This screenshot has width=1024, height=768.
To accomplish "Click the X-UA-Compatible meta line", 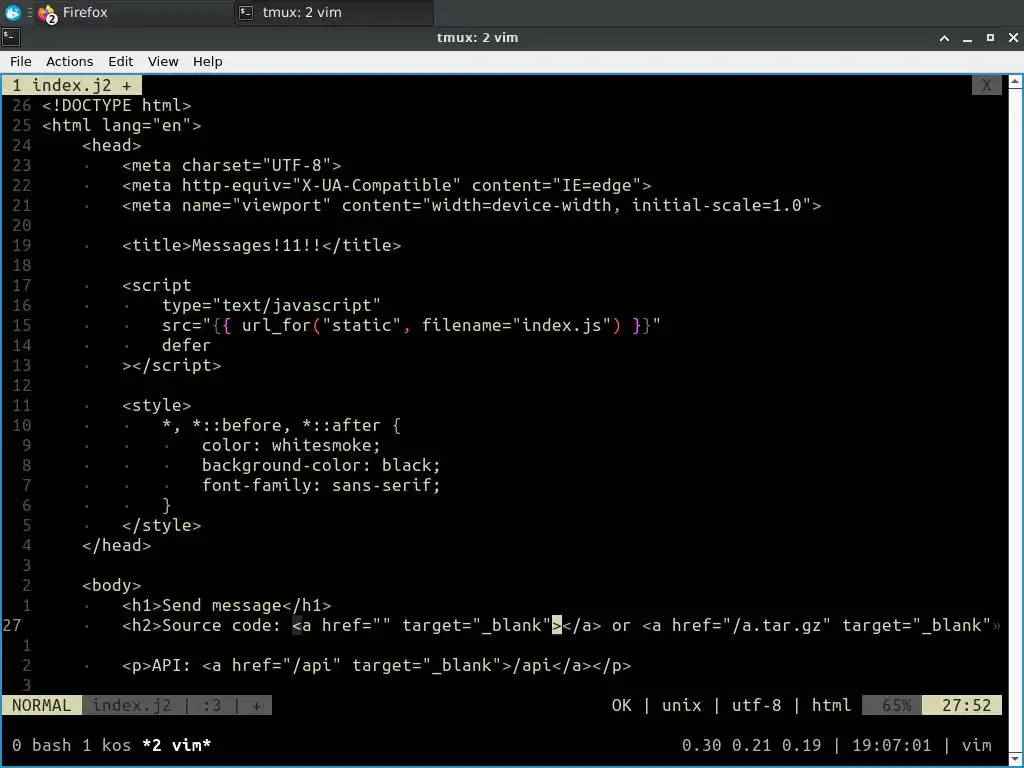I will (x=387, y=185).
